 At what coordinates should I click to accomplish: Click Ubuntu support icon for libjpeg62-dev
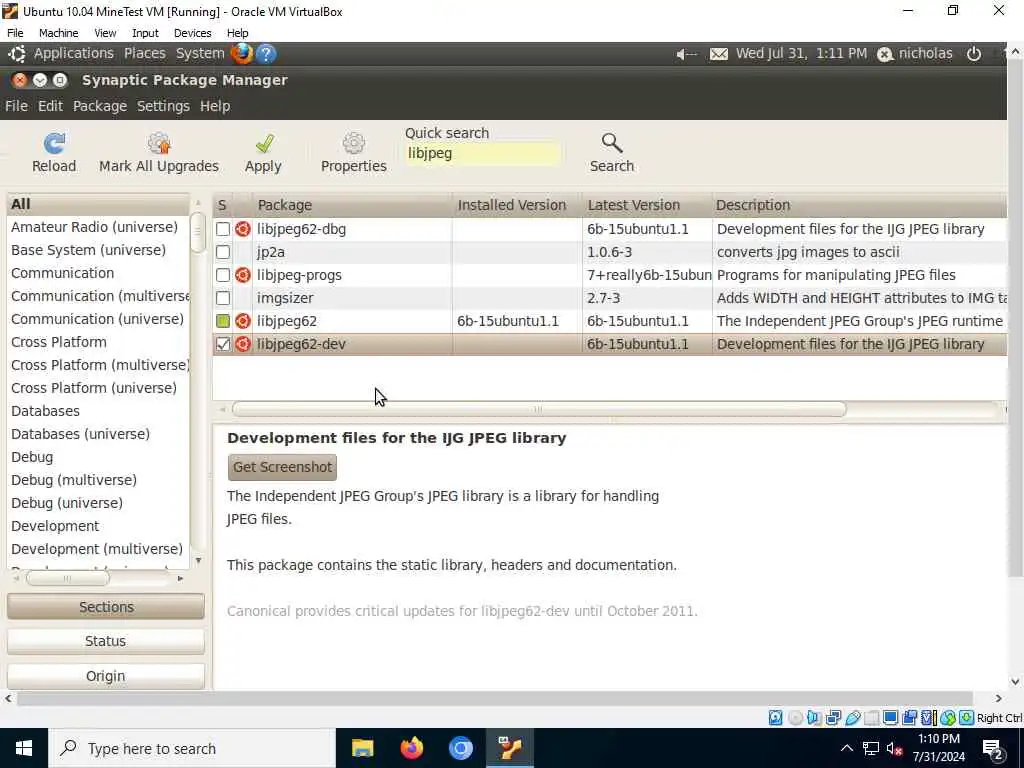point(243,344)
